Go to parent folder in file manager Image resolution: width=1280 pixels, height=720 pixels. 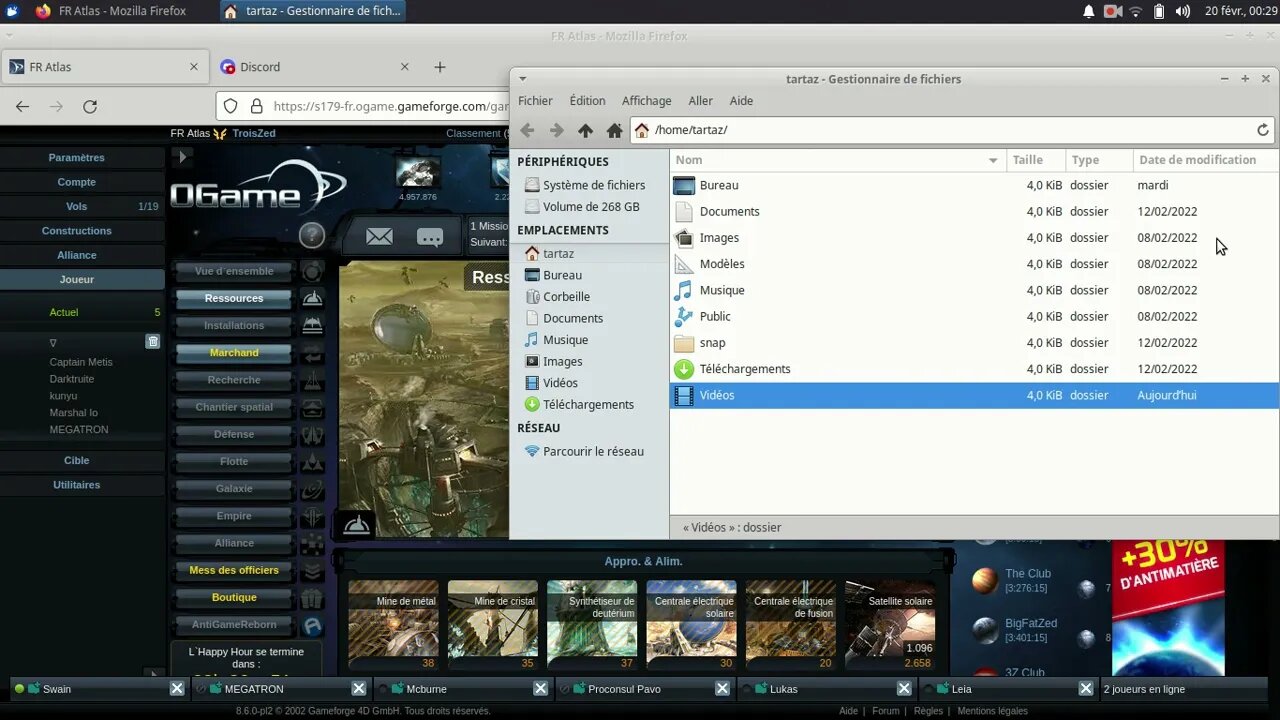[585, 130]
